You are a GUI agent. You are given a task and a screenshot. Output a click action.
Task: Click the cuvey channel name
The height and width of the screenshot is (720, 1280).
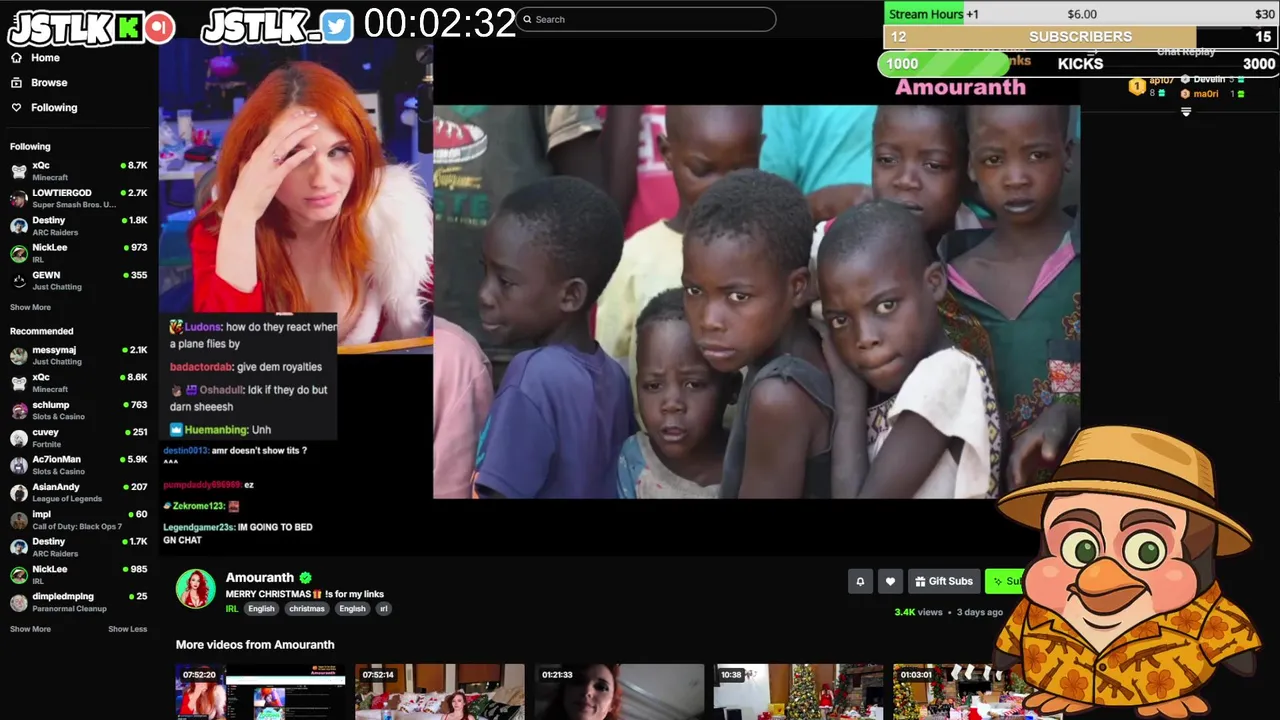45,432
